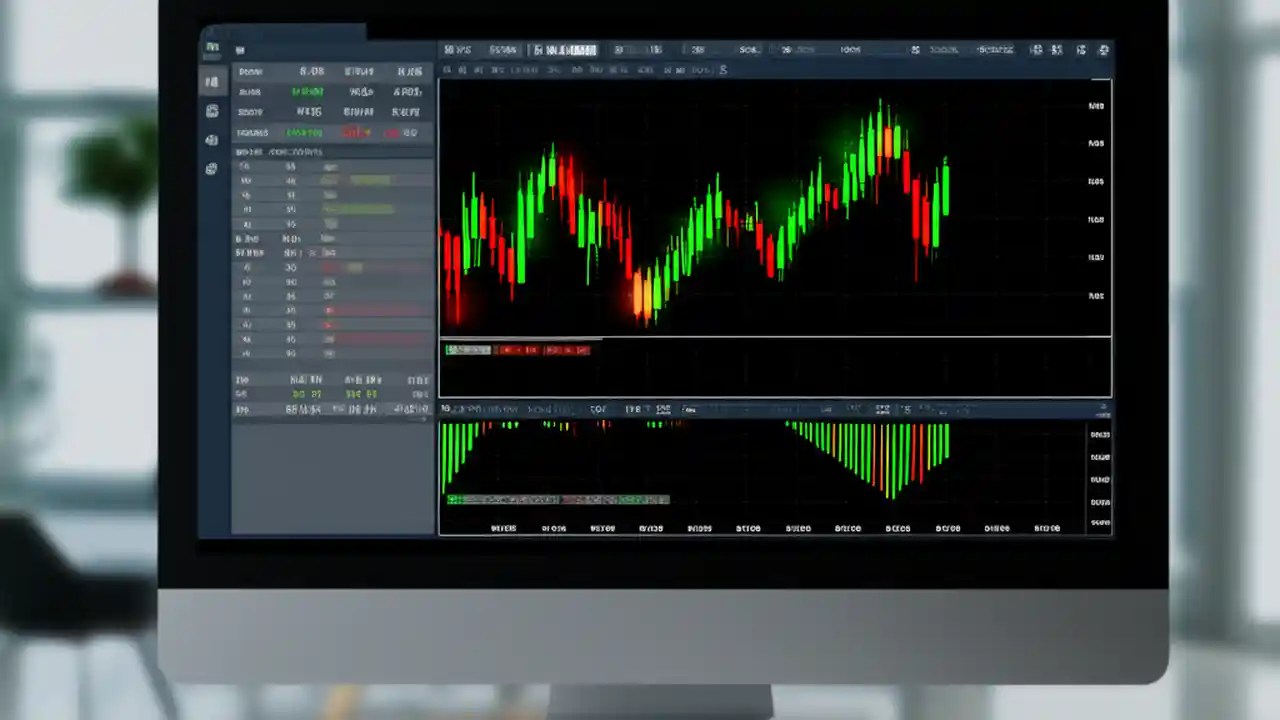Screen dimensions: 1280x720
Task: Select the top icon in the left sidebar
Action: click(x=212, y=47)
